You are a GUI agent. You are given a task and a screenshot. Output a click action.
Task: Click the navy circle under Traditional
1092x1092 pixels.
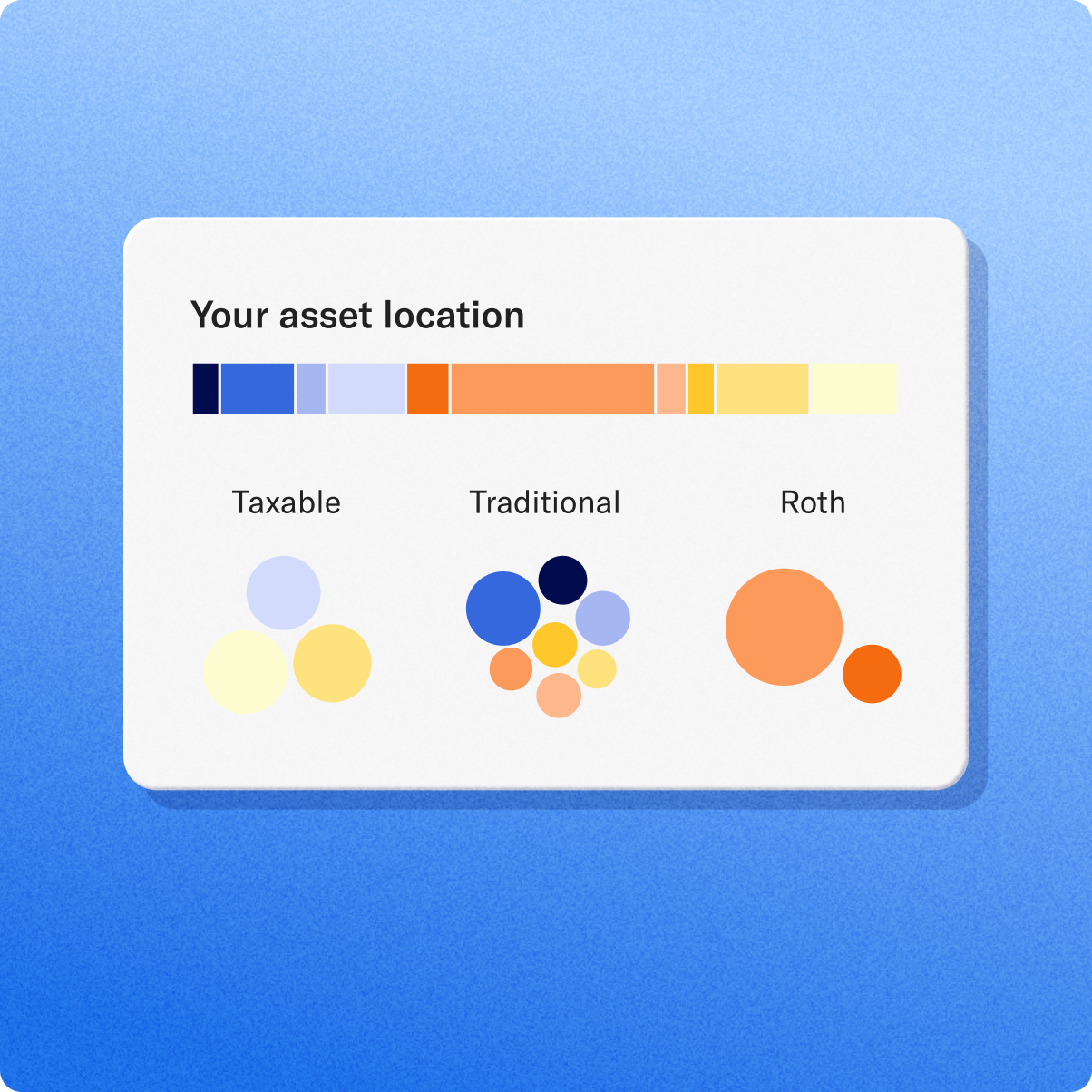click(562, 580)
